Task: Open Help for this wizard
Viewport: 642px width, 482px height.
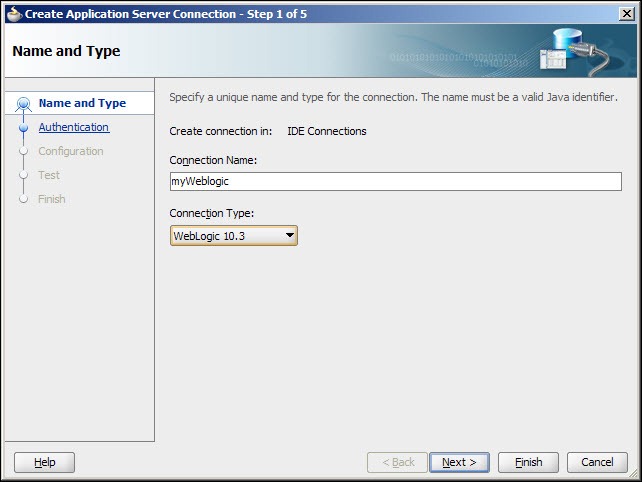Action: pos(44,462)
